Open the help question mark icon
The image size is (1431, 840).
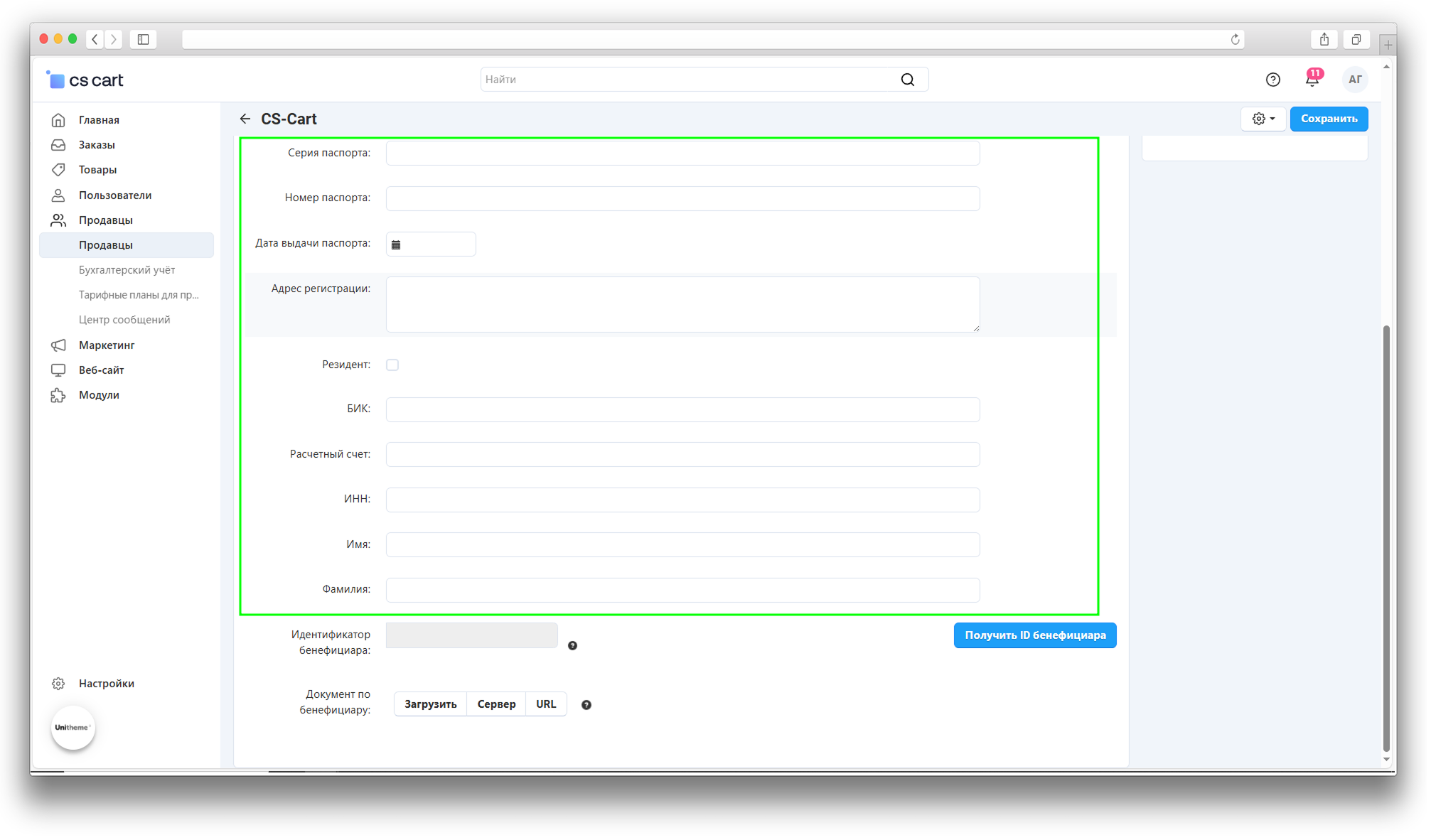[1272, 80]
